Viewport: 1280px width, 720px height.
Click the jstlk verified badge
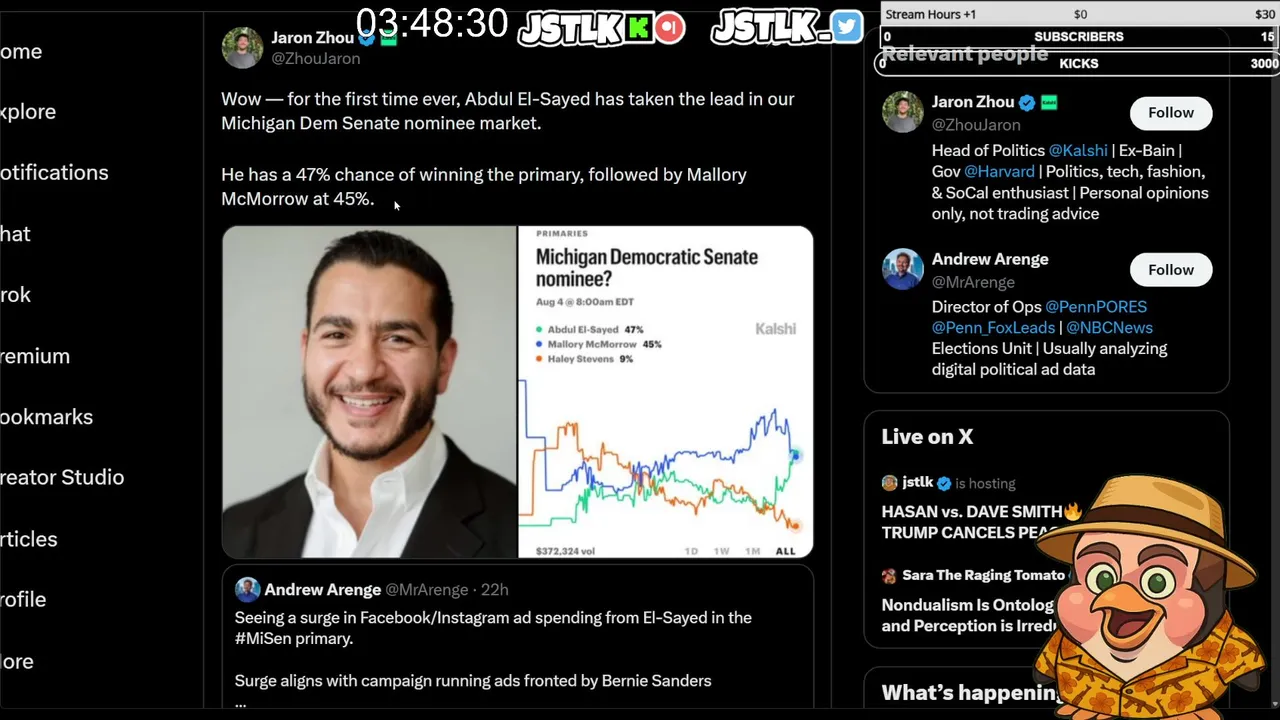coord(944,483)
